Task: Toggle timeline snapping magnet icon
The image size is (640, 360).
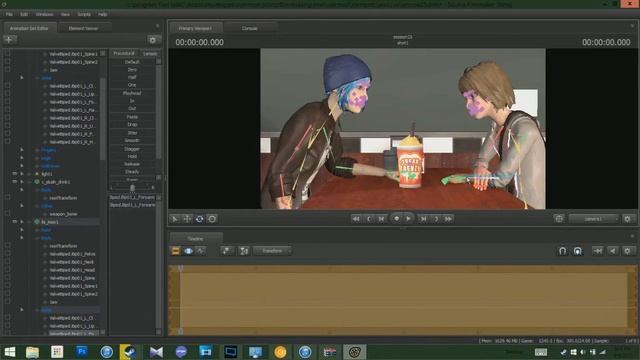Action: [562, 251]
